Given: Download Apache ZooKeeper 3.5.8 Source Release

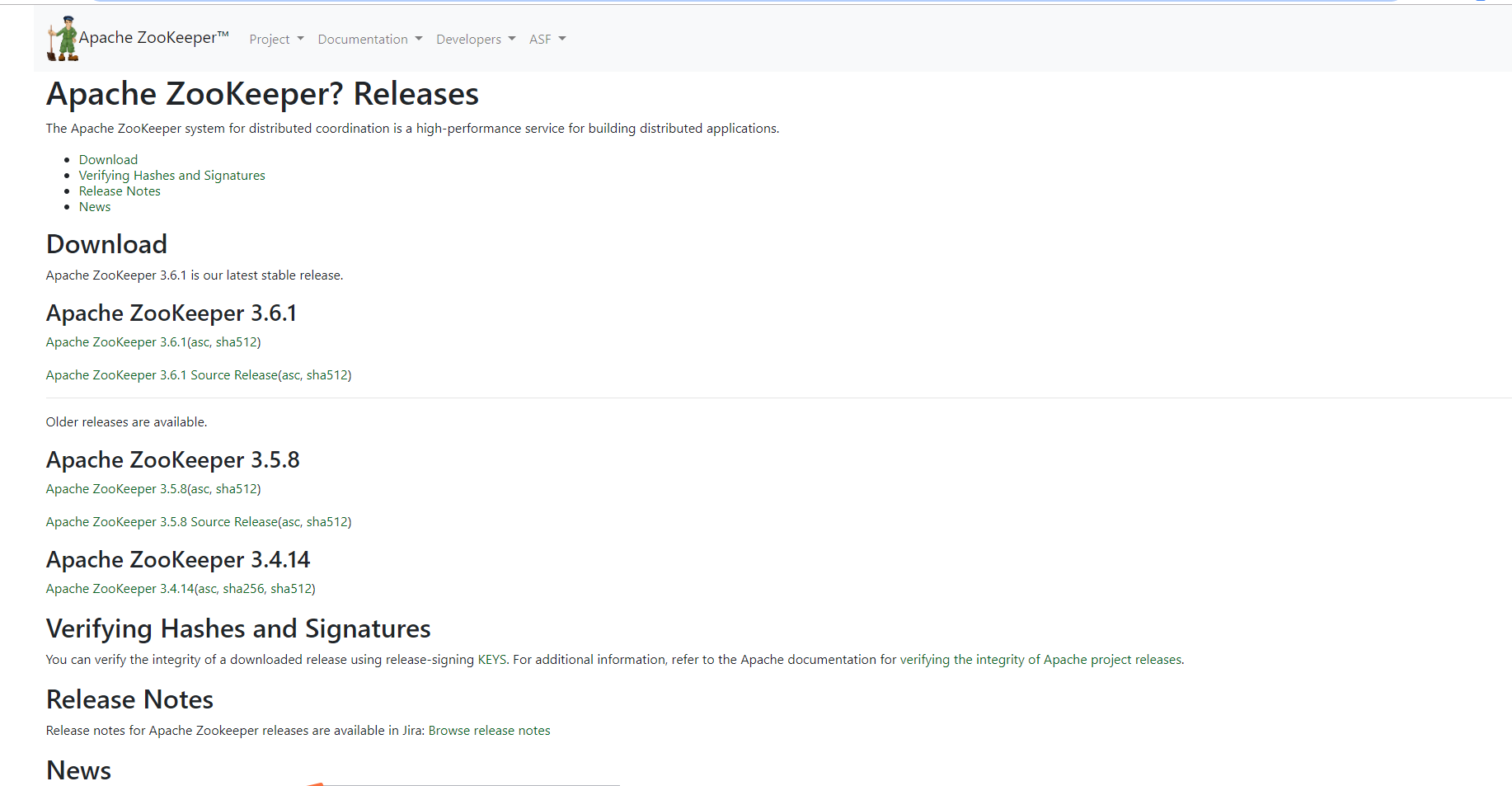Looking at the screenshot, I should [162, 522].
